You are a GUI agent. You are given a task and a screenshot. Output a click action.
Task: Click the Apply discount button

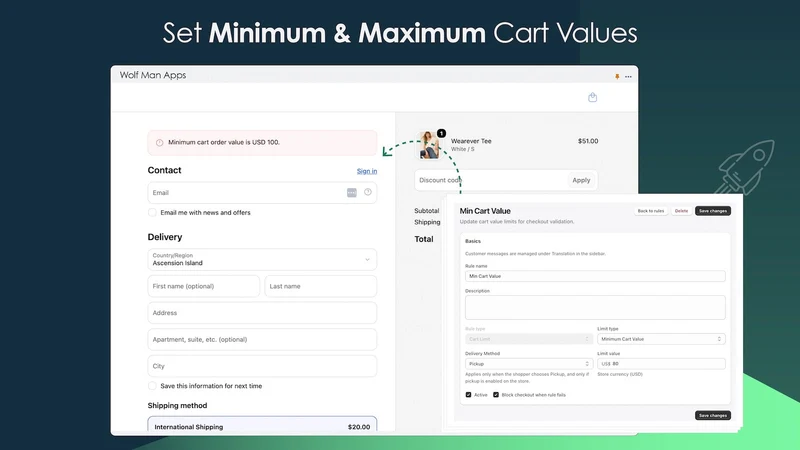581,180
